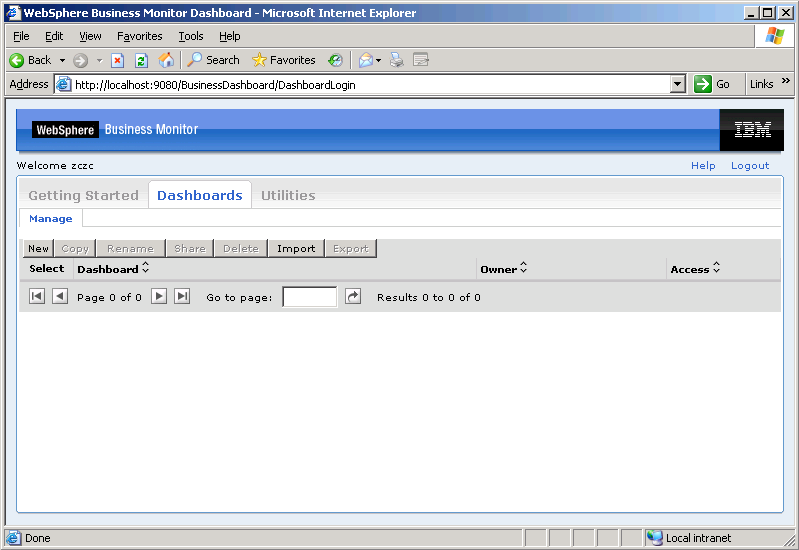799x550 pixels.
Task: Click the 'Results 0 to 0 of 0' text
Action: click(x=429, y=297)
